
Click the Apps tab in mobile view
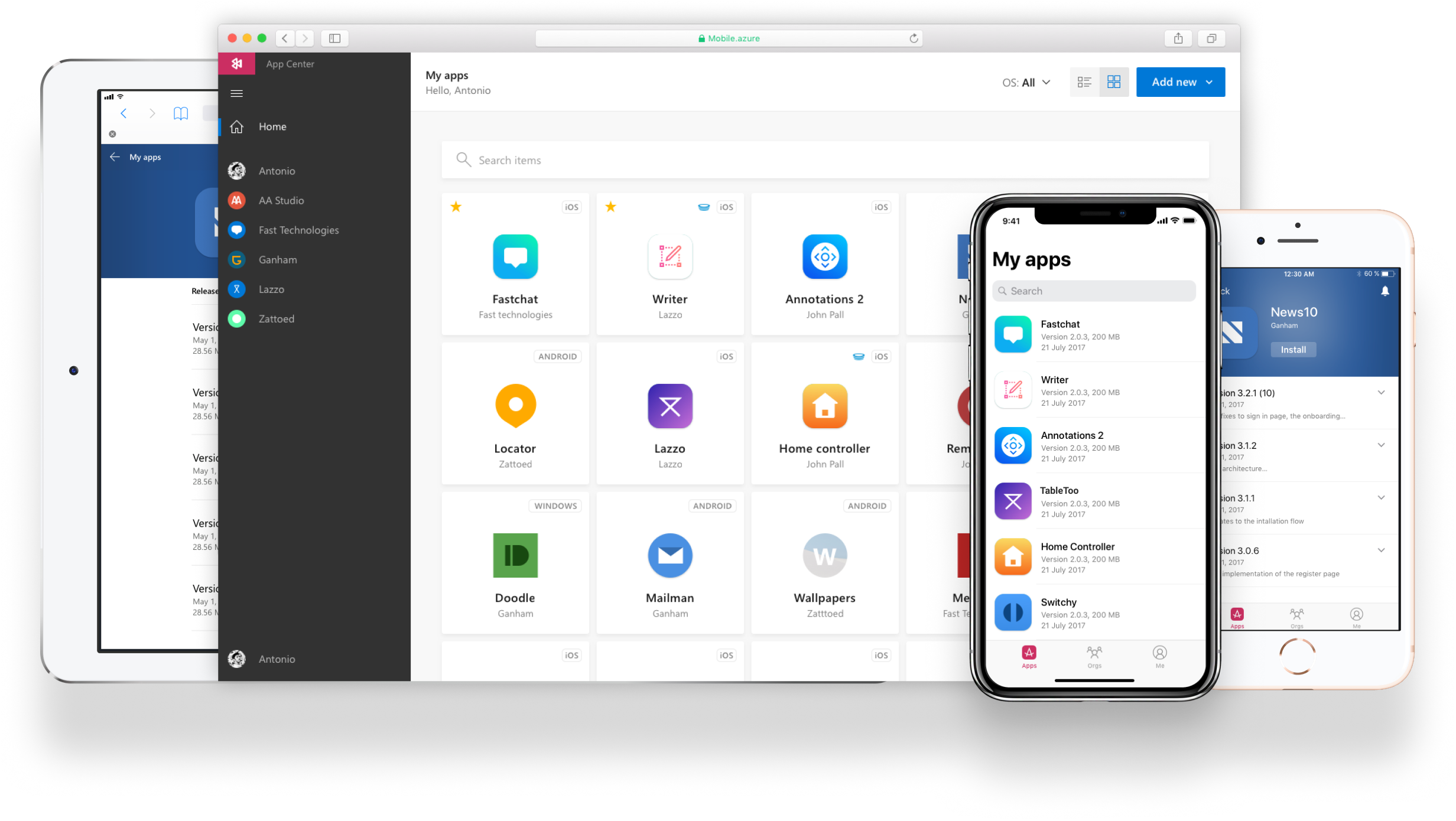coord(1030,655)
